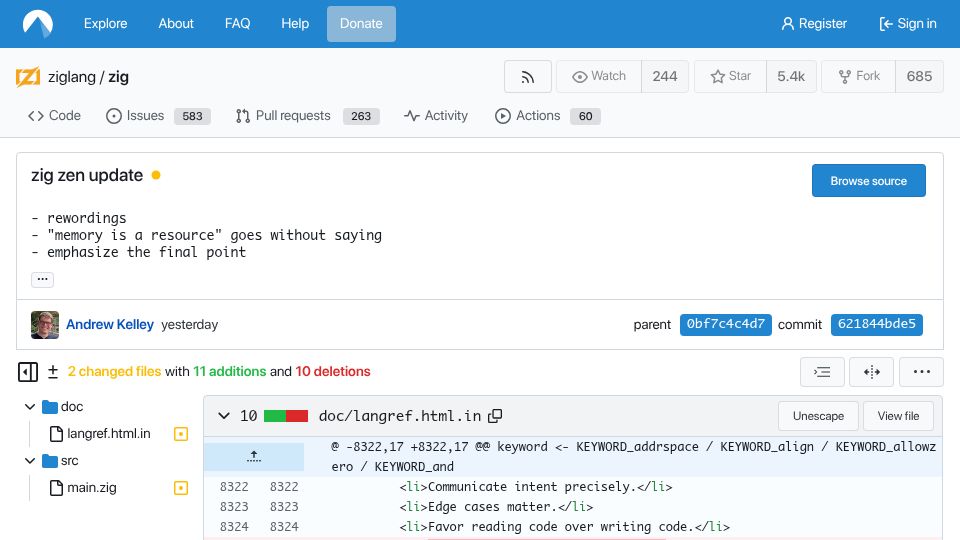Fork the zig repository

(858, 77)
